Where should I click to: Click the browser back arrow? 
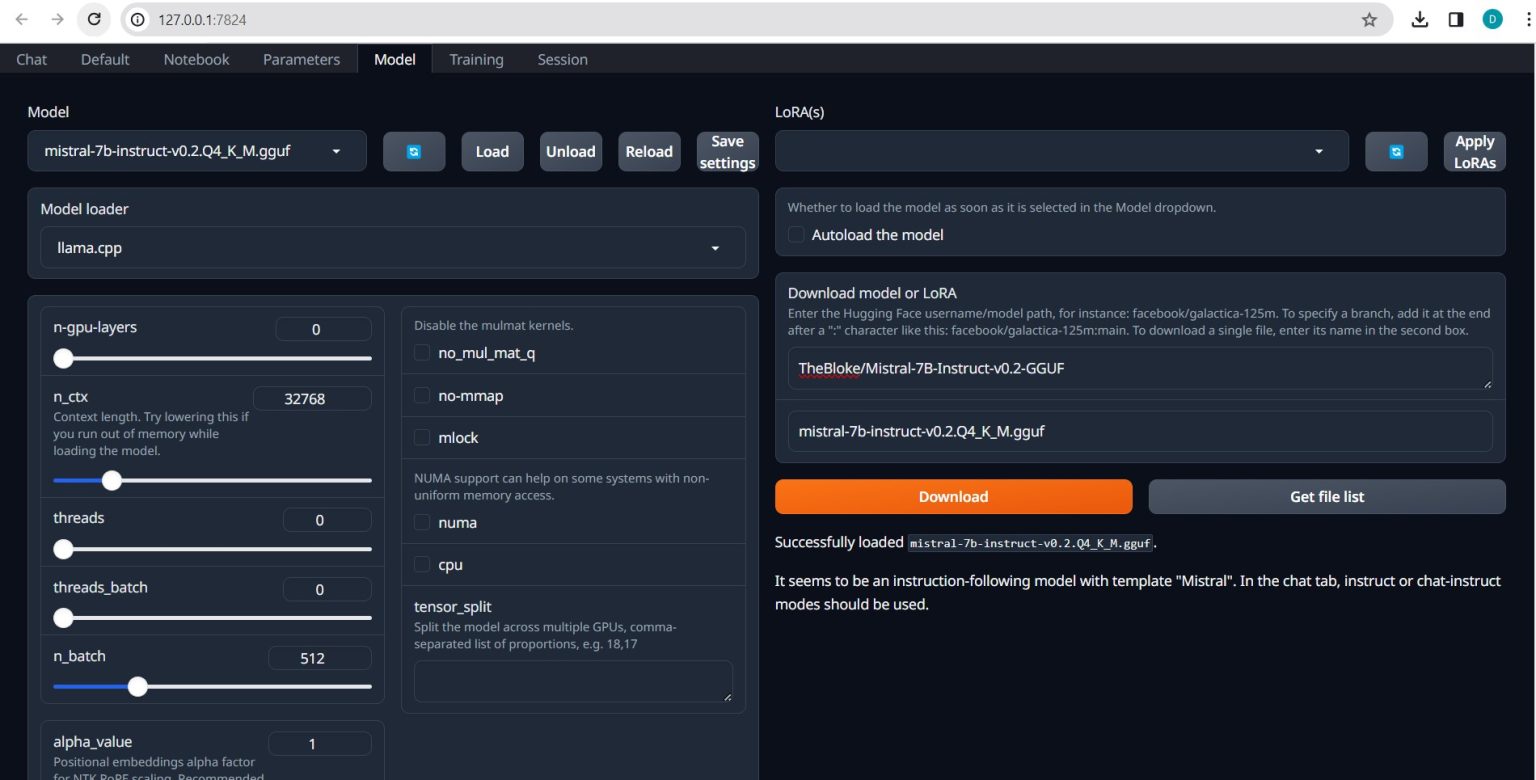point(22,19)
